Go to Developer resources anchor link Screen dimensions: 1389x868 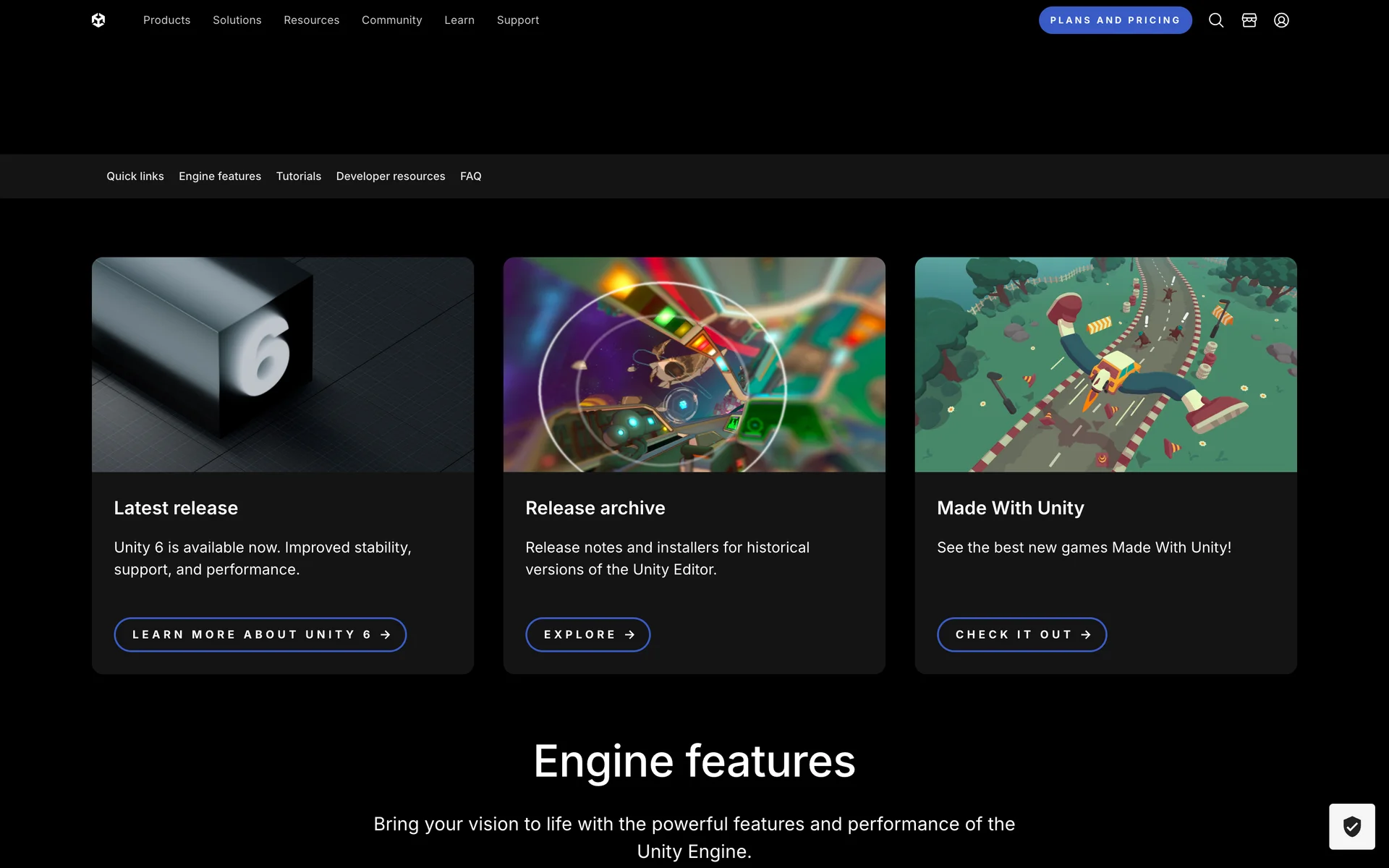(391, 176)
